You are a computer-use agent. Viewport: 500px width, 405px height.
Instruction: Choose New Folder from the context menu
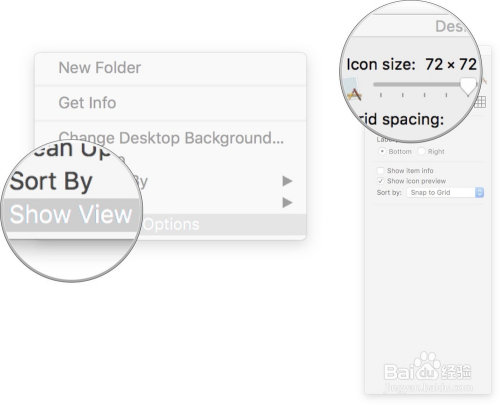pyautogui.click(x=100, y=68)
